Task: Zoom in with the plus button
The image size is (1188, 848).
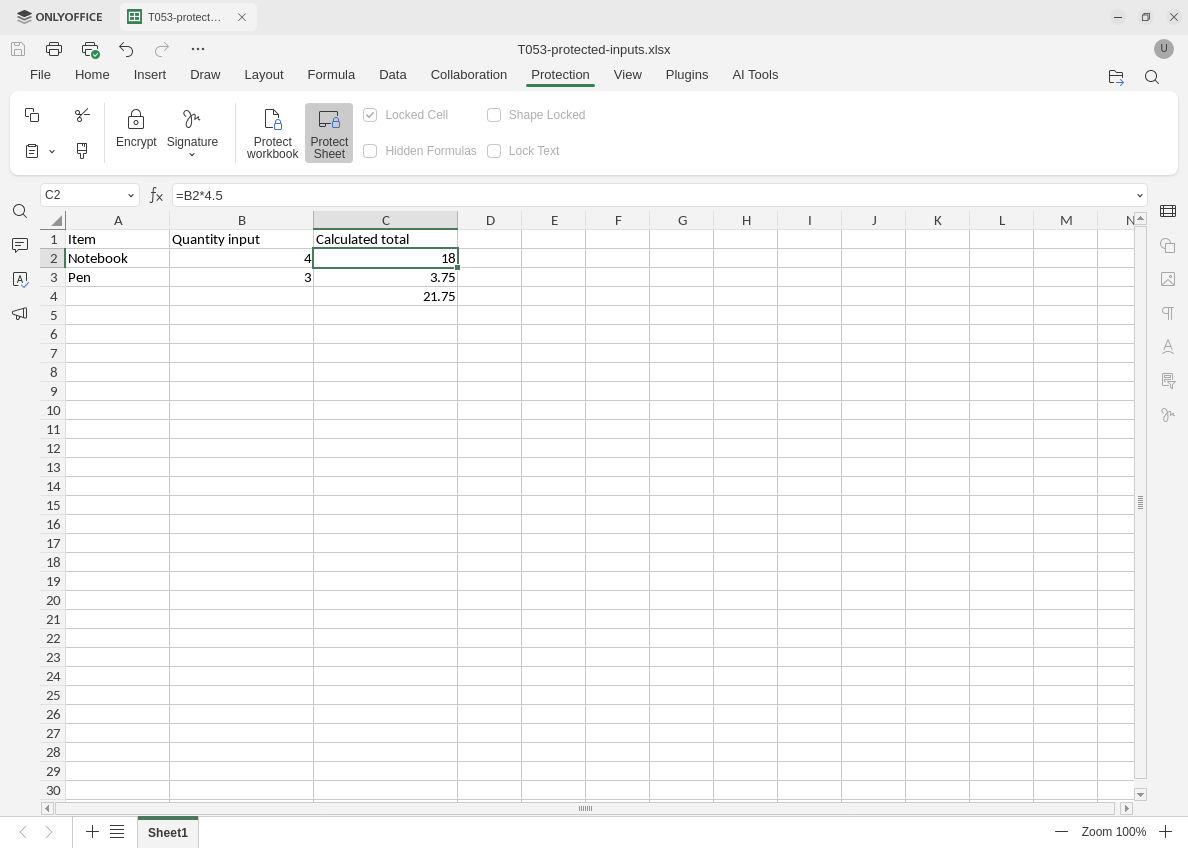Action: (x=1165, y=832)
